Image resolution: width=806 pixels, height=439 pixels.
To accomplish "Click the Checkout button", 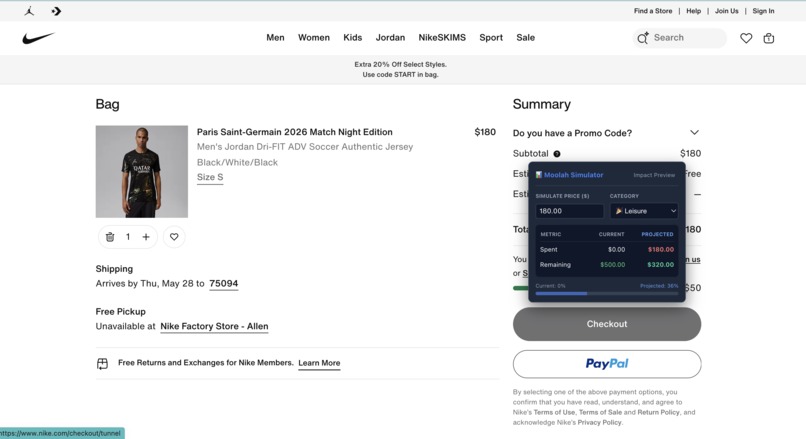I will [607, 324].
